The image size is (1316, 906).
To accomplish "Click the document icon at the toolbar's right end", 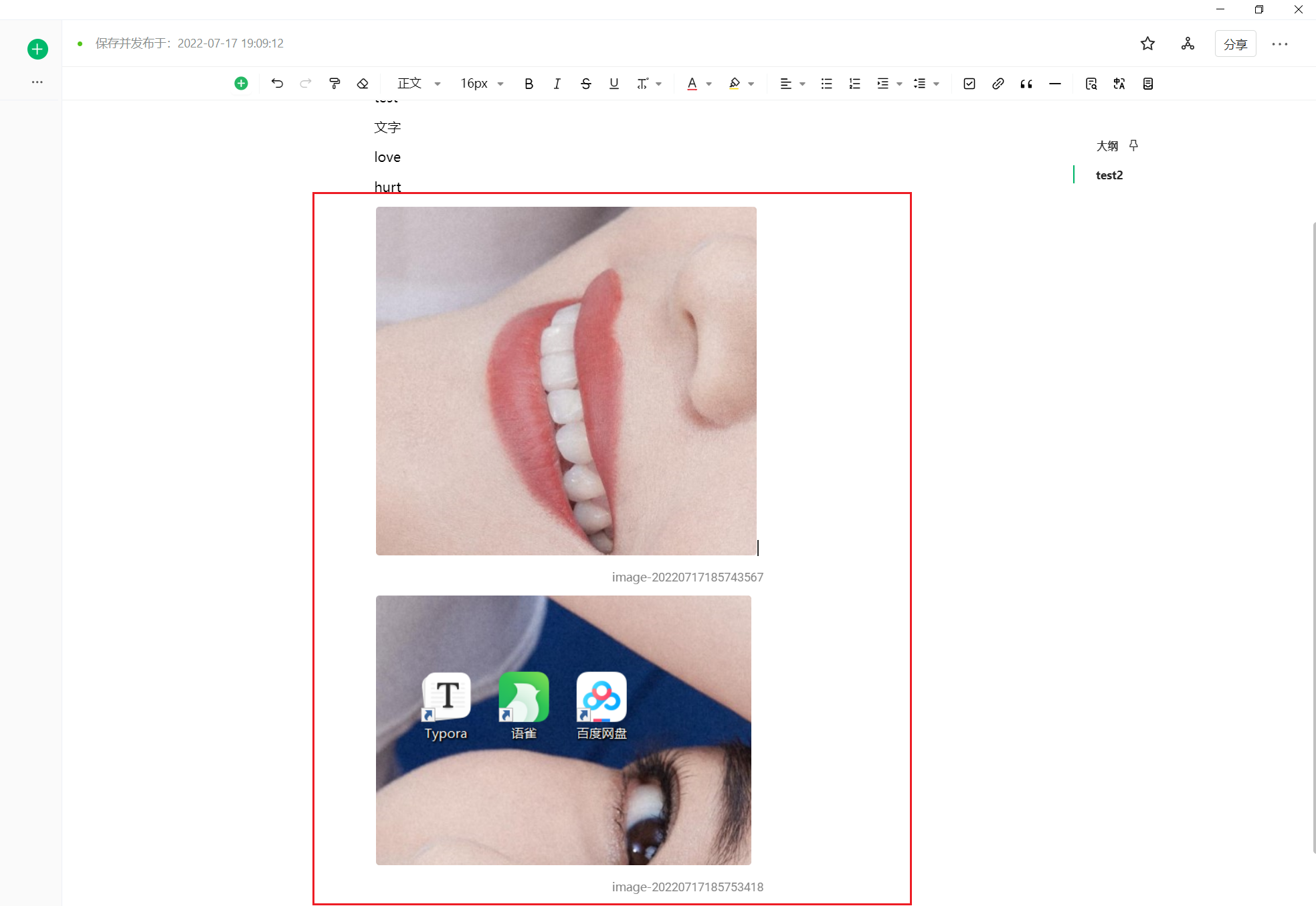I will pos(1148,84).
